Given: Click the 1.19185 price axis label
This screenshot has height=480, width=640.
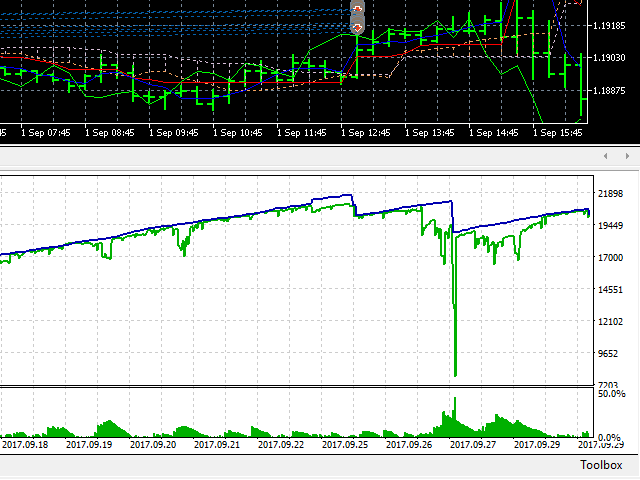Looking at the screenshot, I should coord(612,25).
